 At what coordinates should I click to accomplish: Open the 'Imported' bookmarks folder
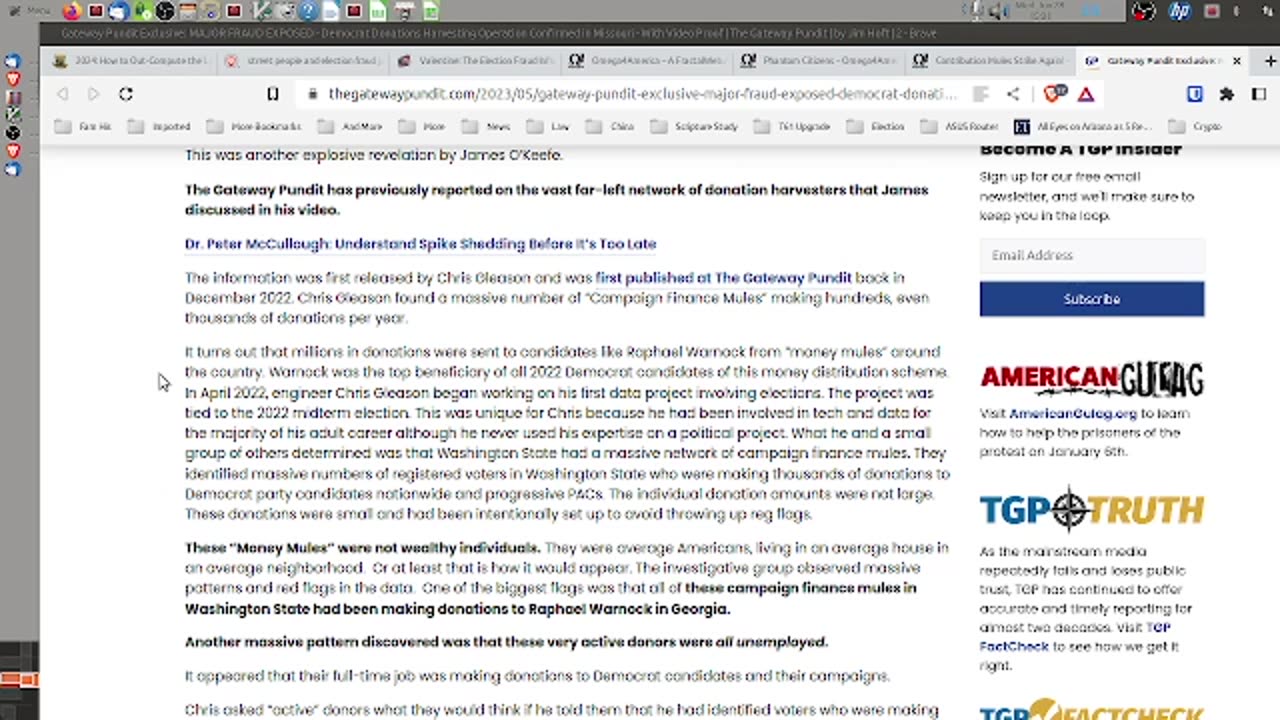(x=160, y=127)
